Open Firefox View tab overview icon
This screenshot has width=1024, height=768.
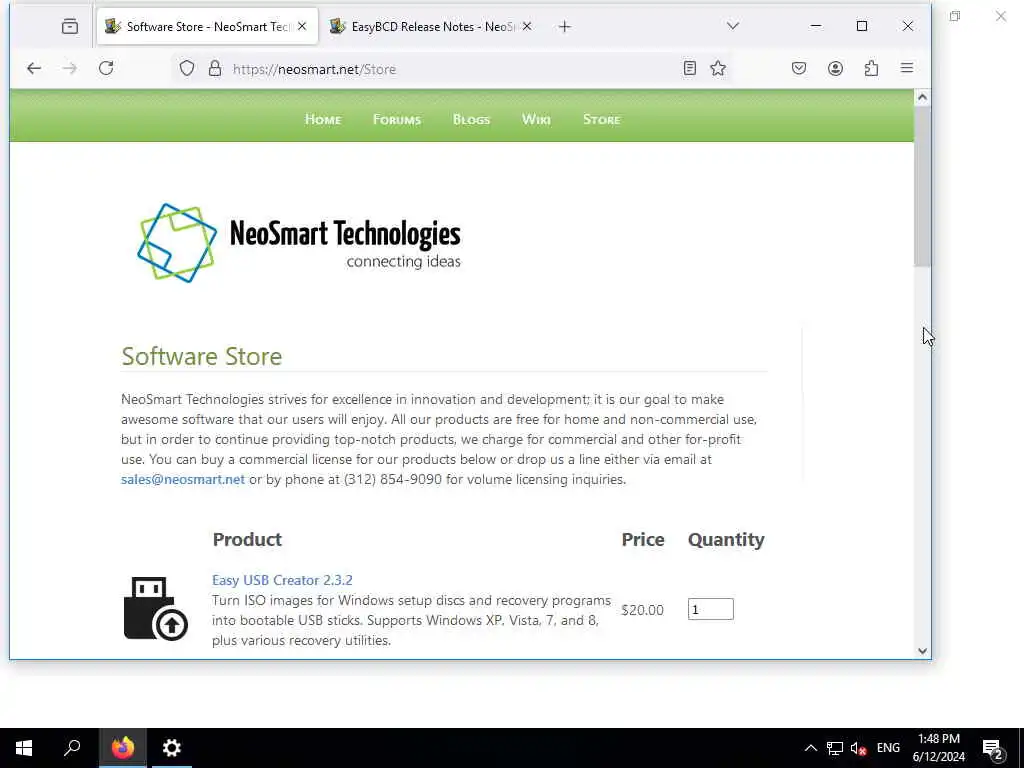point(70,27)
